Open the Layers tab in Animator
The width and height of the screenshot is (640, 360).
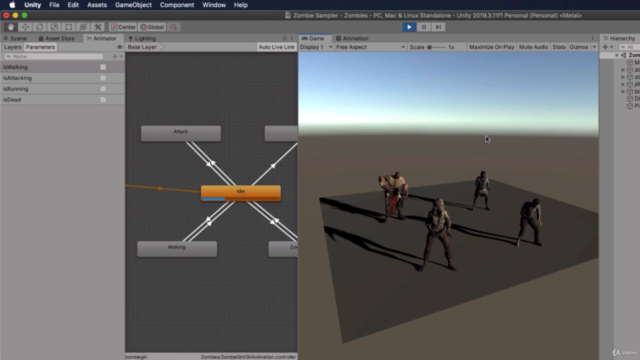coord(12,47)
